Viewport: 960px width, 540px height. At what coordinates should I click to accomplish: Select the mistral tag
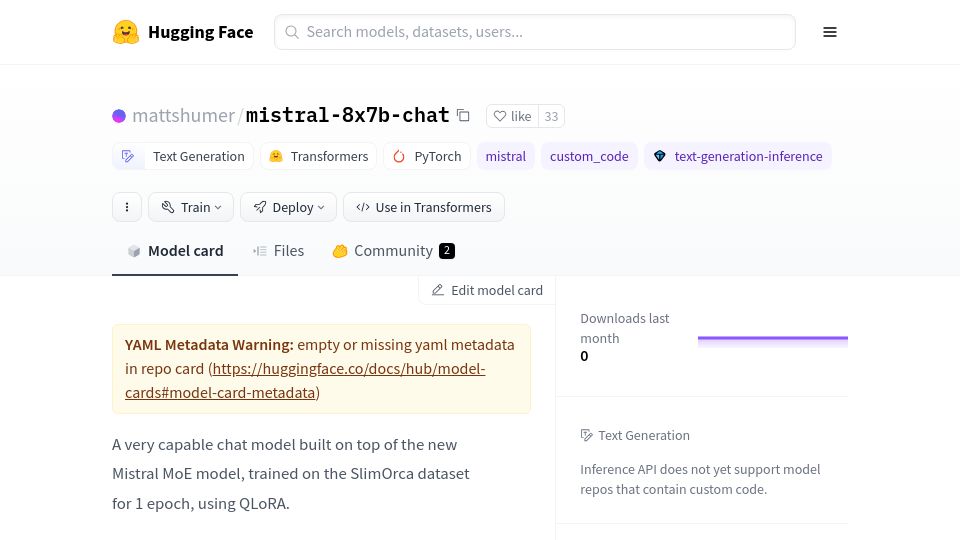[506, 156]
